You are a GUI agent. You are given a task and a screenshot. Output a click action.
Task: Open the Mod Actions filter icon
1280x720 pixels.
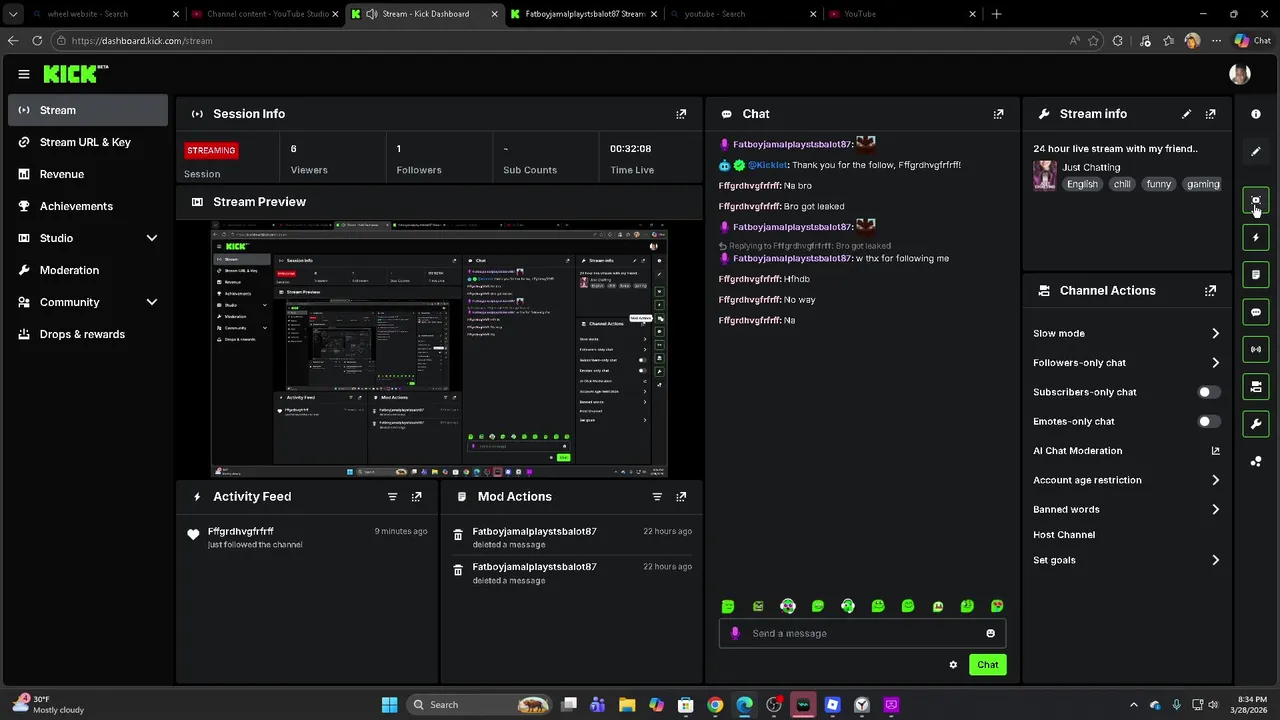click(x=657, y=497)
